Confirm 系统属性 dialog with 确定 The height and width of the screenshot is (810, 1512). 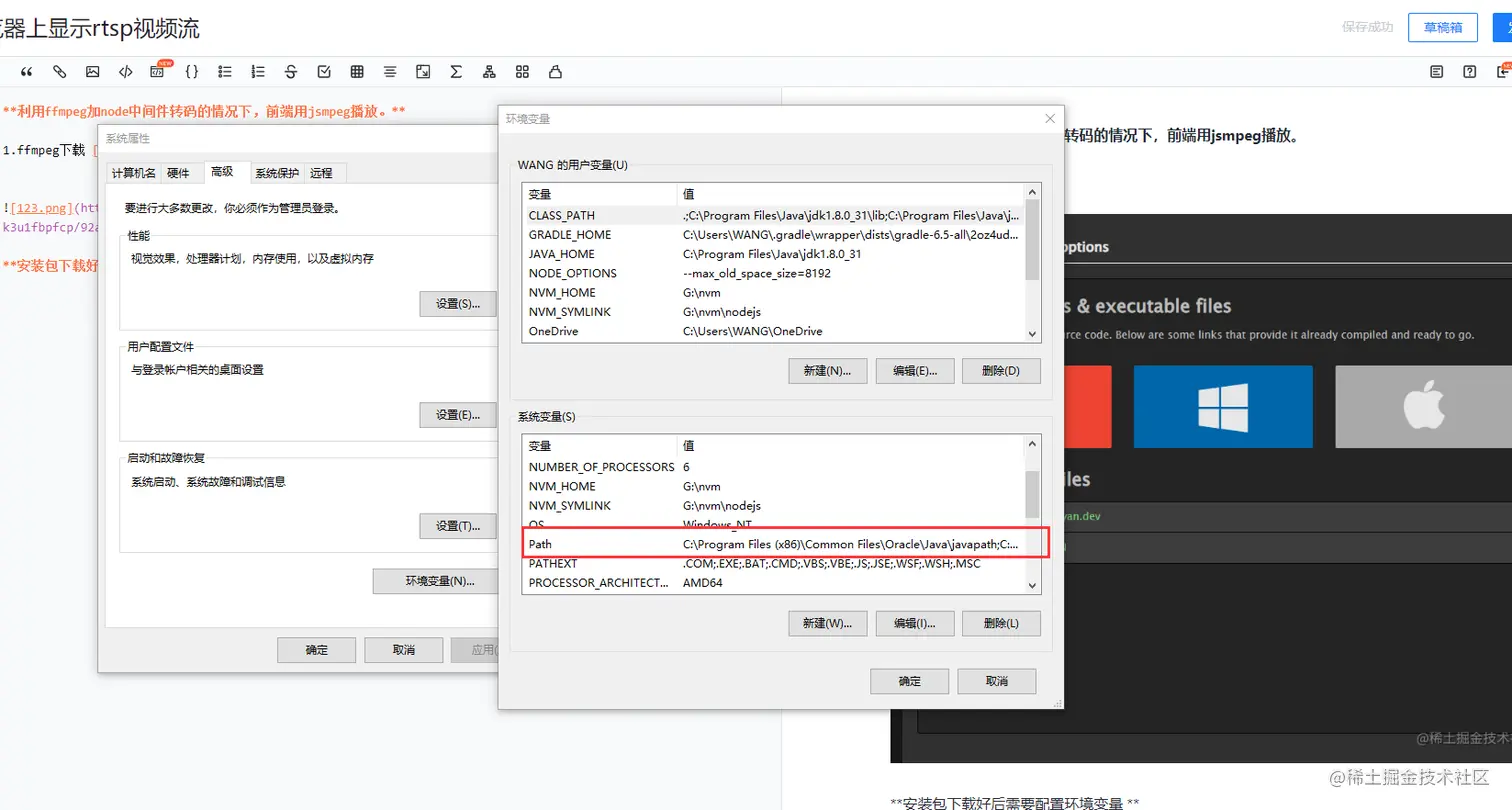[317, 650]
